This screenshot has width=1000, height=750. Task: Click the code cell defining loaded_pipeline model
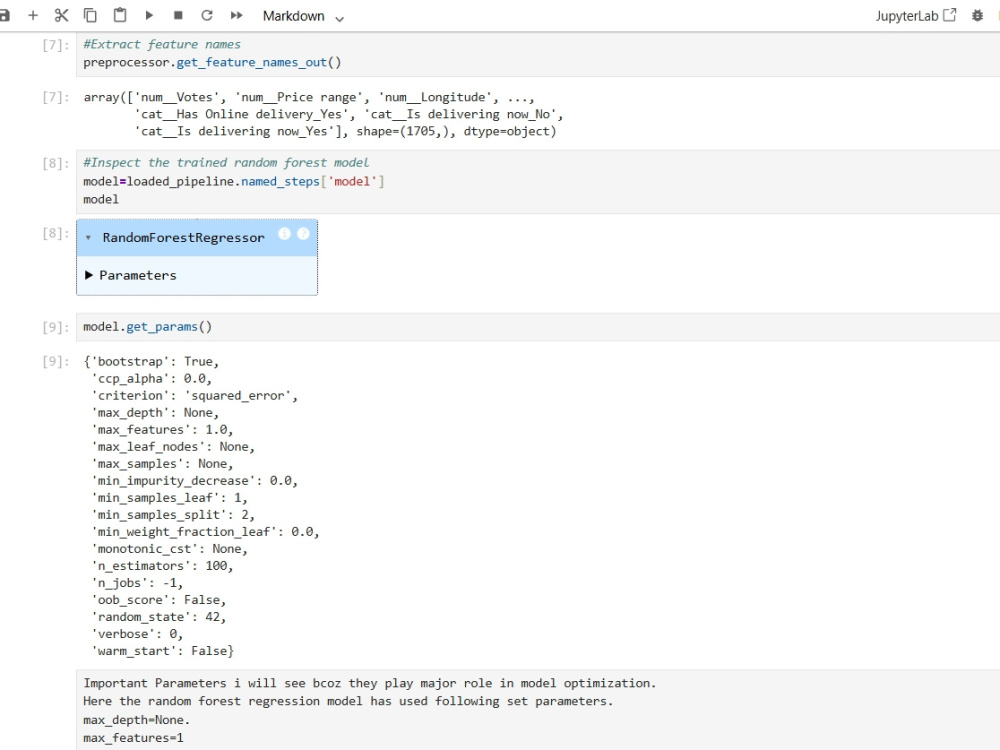point(538,182)
